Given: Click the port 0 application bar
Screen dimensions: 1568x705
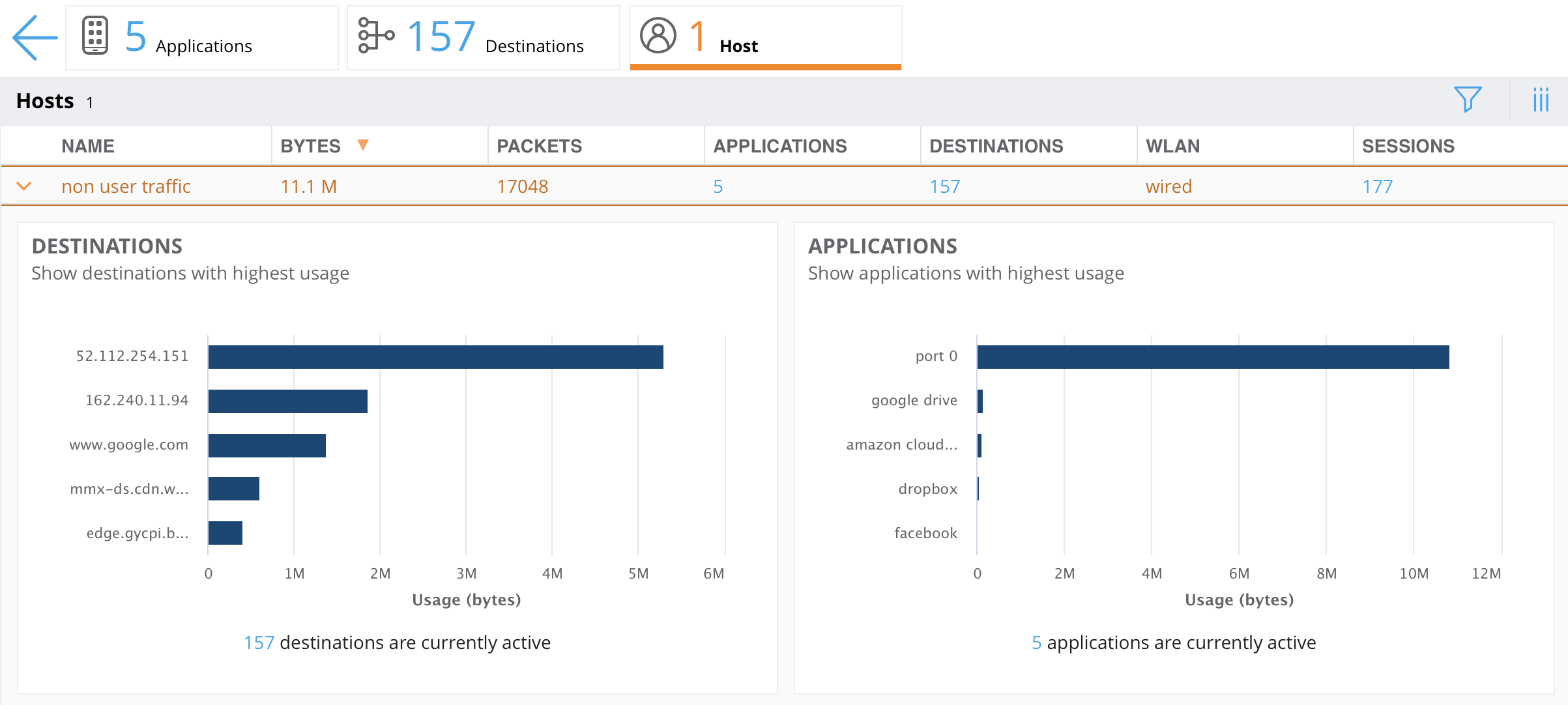Looking at the screenshot, I should pyautogui.click(x=1212, y=357).
